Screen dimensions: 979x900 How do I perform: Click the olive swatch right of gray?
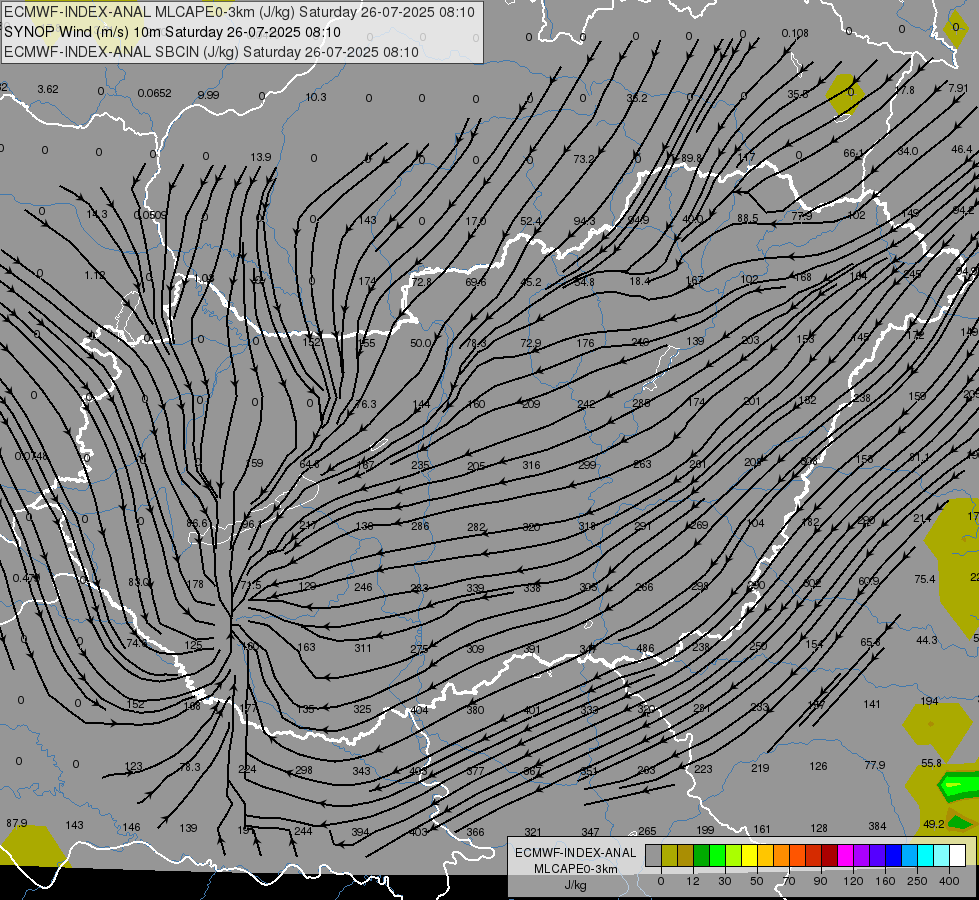pos(669,855)
